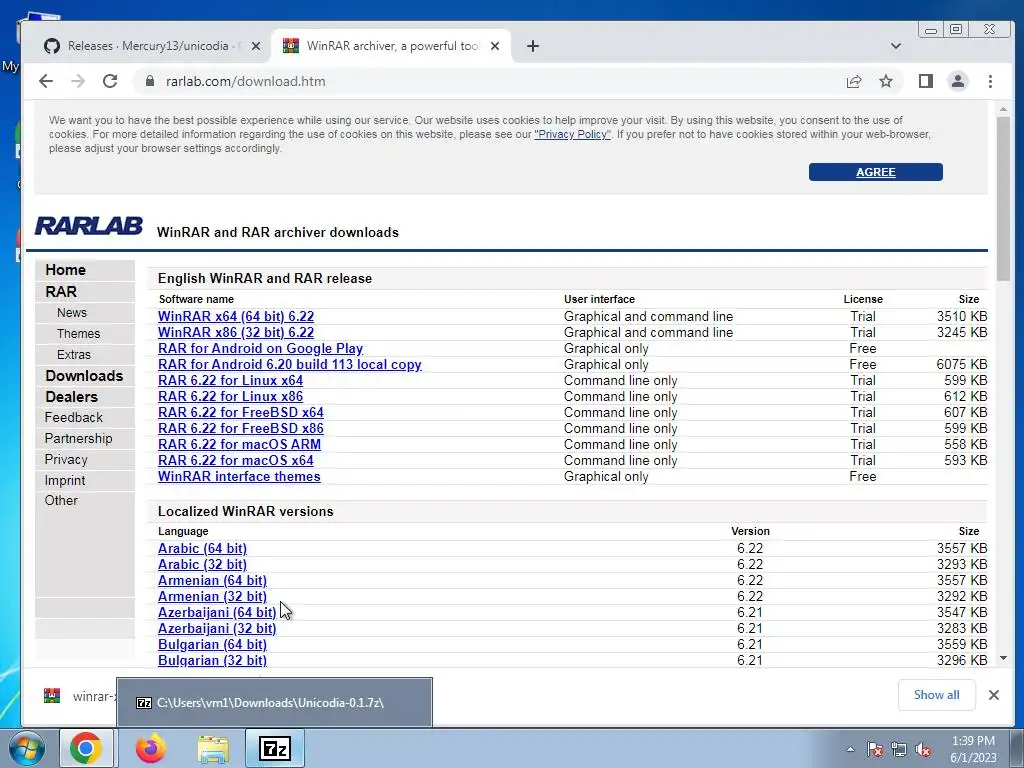The height and width of the screenshot is (768, 1024).
Task: Open Windows Explorer from the taskbar
Action: pos(213,748)
